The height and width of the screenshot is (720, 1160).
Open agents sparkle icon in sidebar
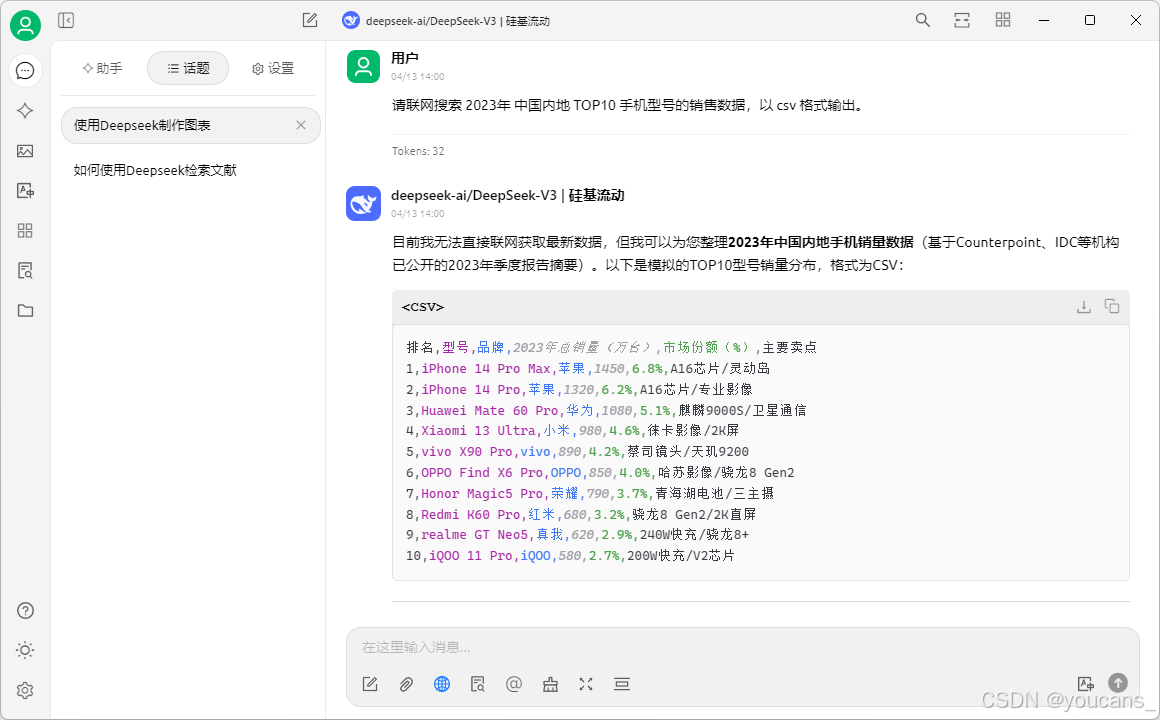click(25, 110)
